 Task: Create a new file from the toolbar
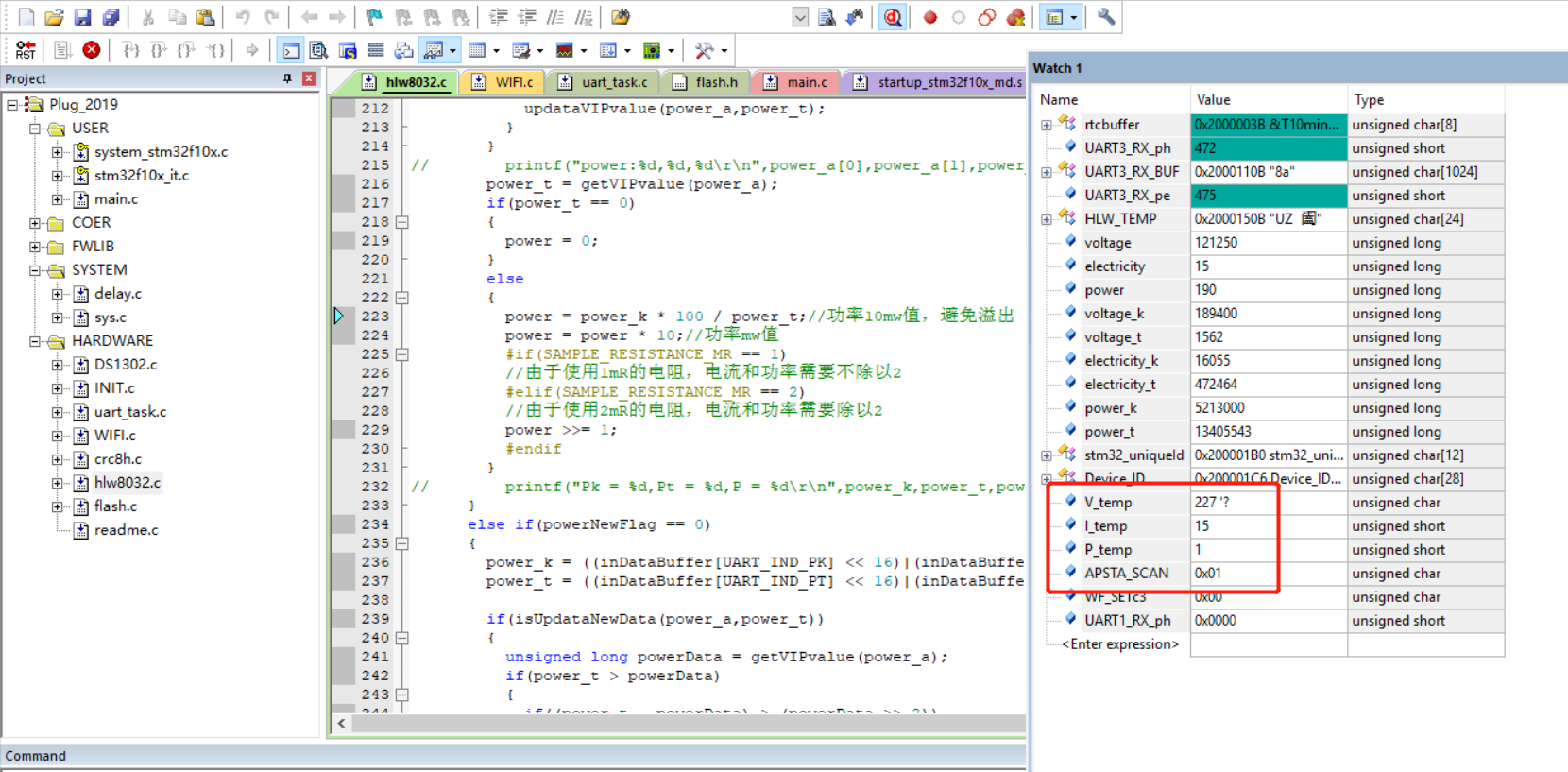tap(26, 17)
